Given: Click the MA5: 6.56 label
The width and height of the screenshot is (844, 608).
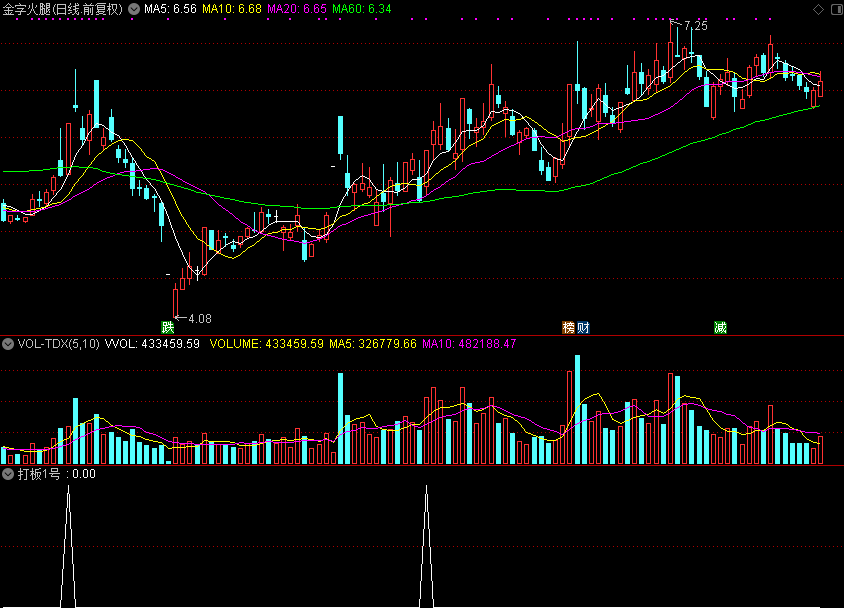Looking at the screenshot, I should 170,9.
